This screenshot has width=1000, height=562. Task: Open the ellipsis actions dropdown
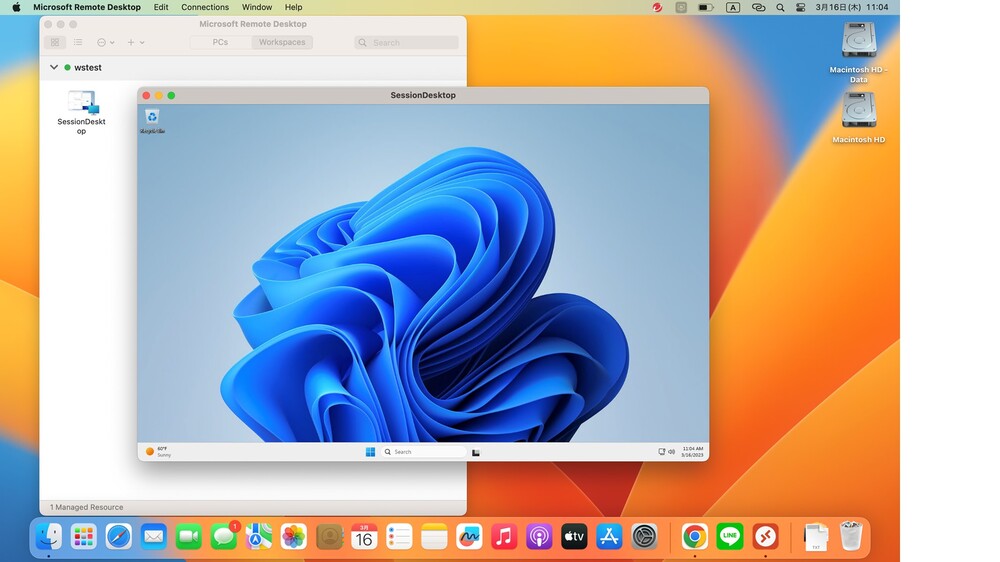(x=105, y=43)
